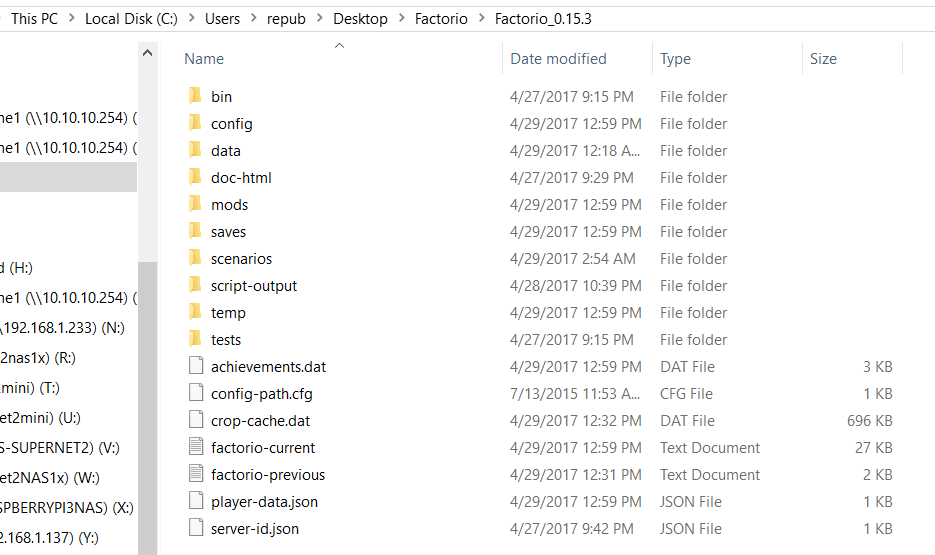Select the (W:) network drive
This screenshot has width=935, height=555.
[x=50, y=478]
